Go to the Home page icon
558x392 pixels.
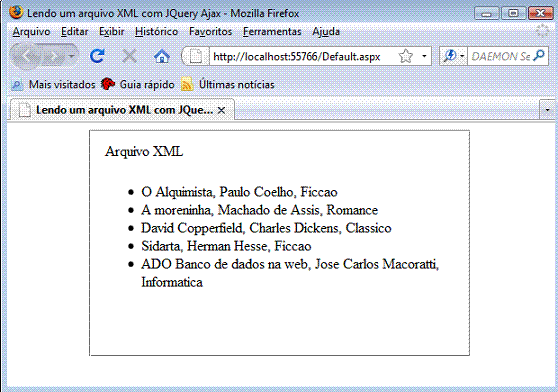coord(162,56)
